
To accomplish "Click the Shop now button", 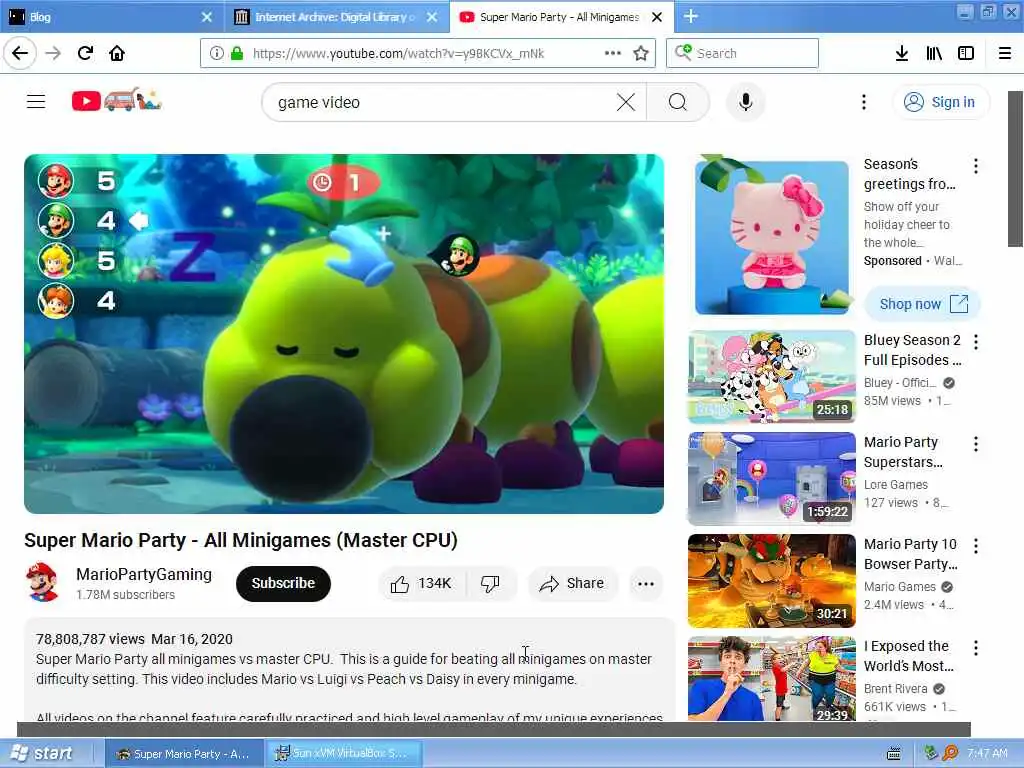I will tap(923, 304).
